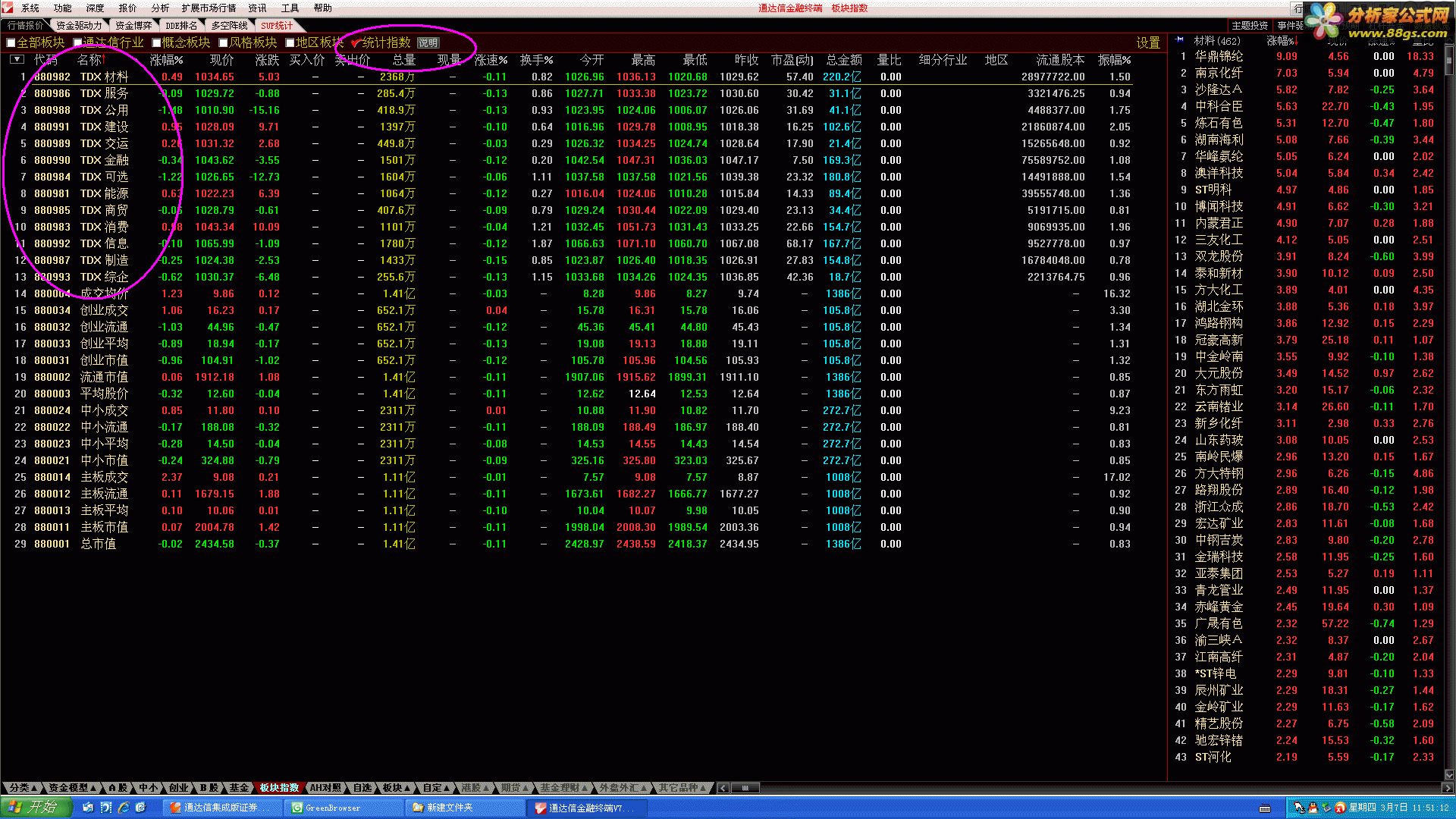Switch to the 多空阵线 tab
The height and width of the screenshot is (819, 1456).
coord(229,26)
